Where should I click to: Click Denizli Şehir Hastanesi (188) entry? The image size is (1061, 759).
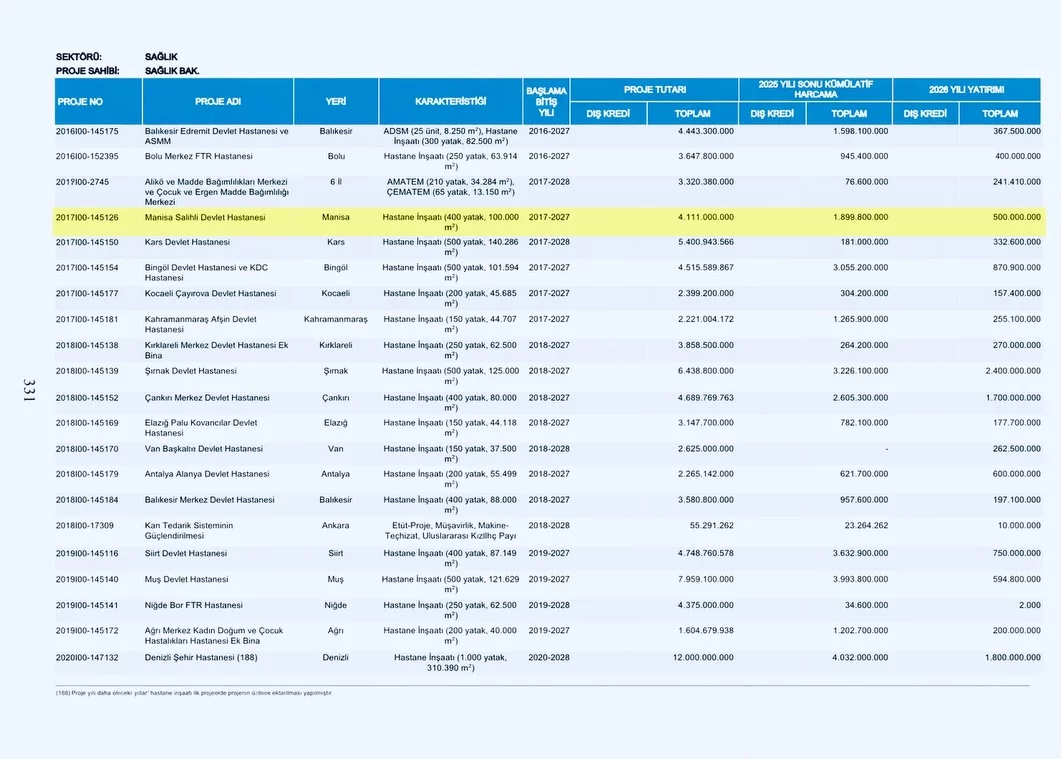coord(201,657)
